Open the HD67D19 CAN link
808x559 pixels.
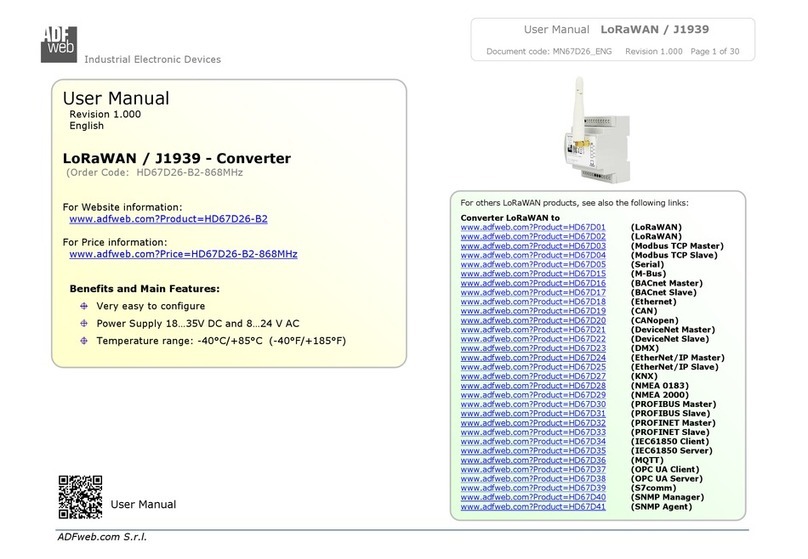click(x=533, y=311)
